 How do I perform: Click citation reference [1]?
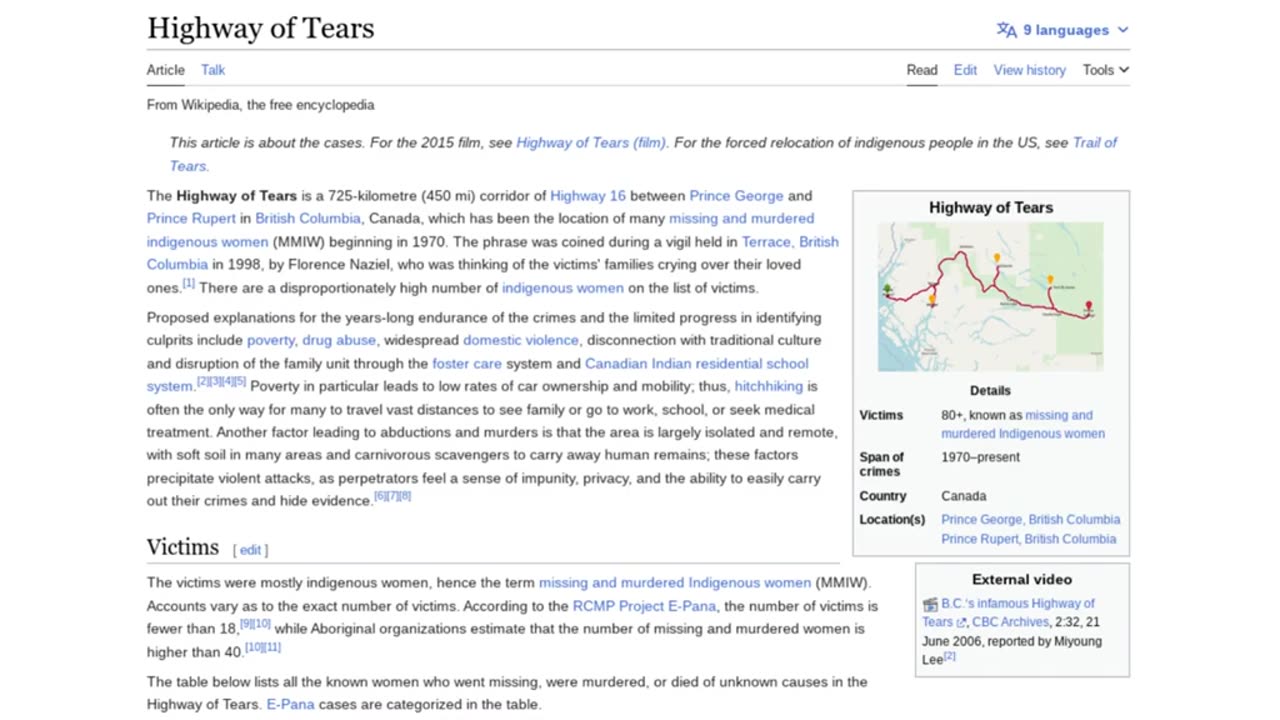click(188, 284)
